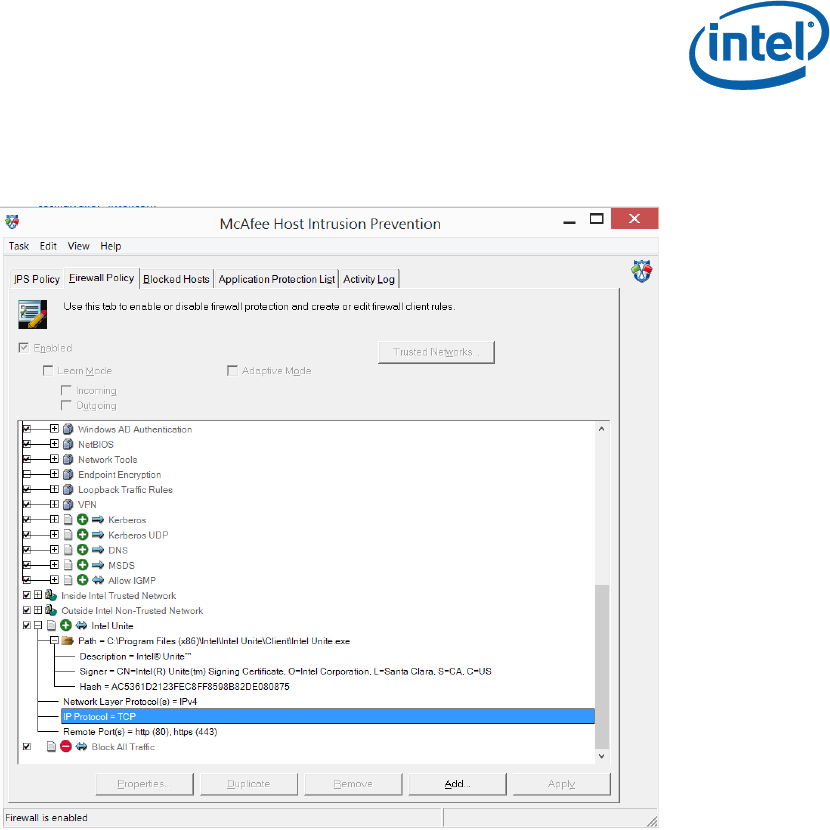Click the bidirectional arrow icon beside Block All Traffic
Image resolution: width=830 pixels, height=830 pixels.
[x=81, y=746]
